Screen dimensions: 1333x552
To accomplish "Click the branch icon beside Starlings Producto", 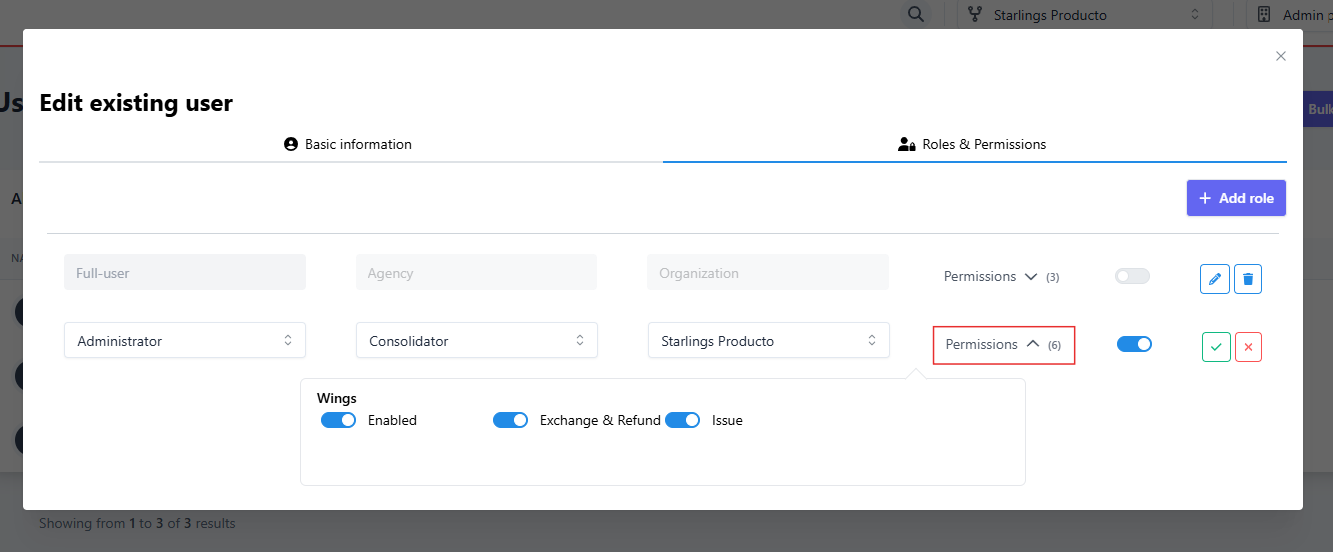I will (974, 15).
